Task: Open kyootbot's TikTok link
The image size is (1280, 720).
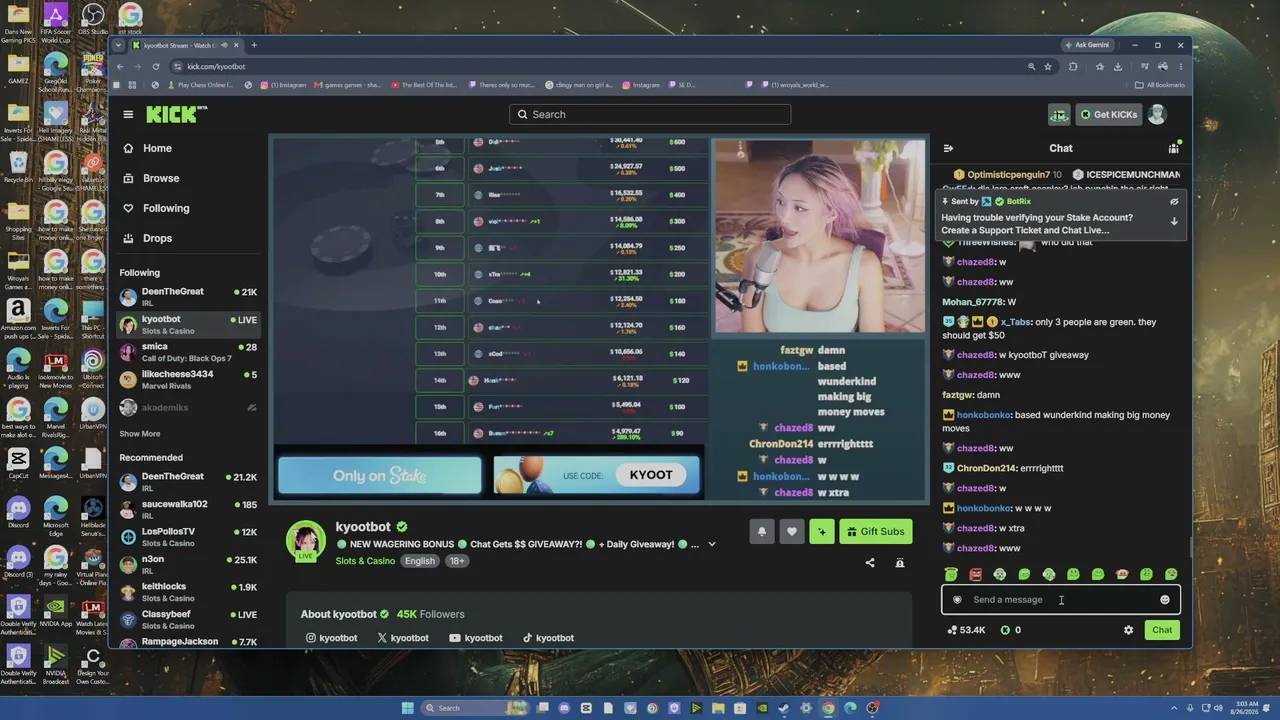Action: (548, 638)
